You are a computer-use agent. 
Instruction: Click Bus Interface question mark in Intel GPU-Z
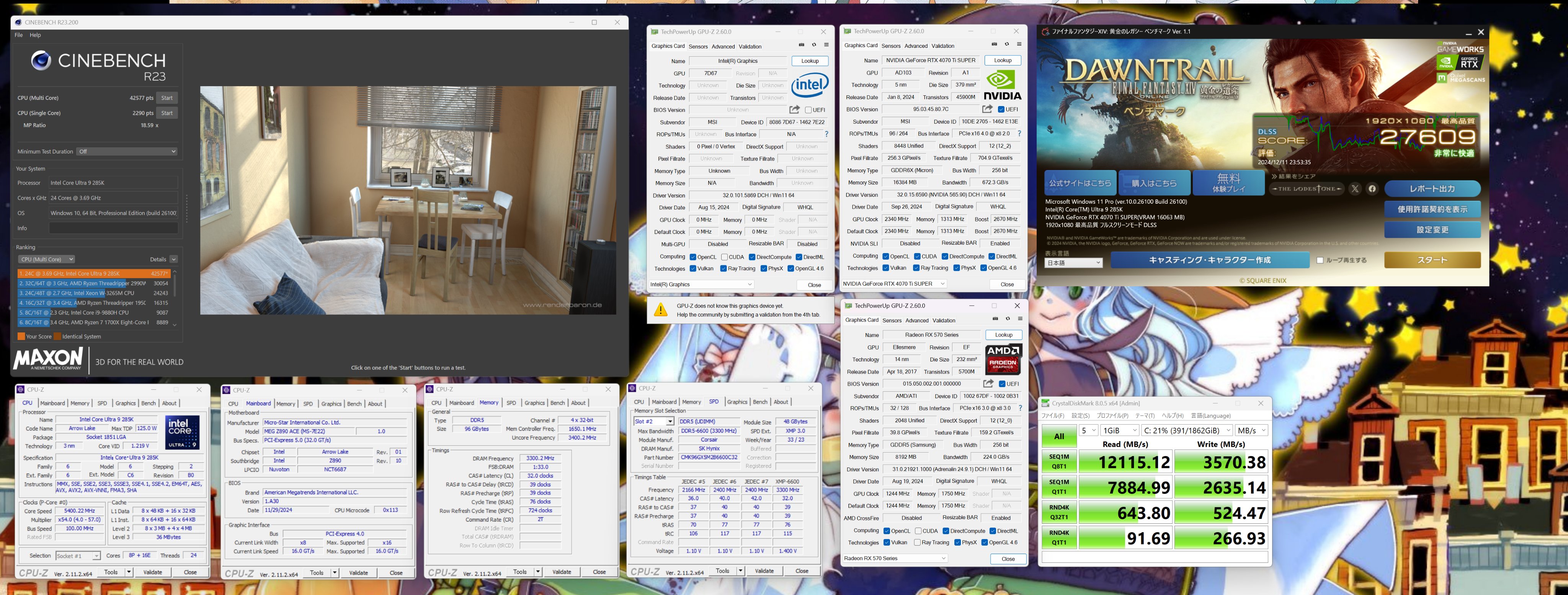coord(826,134)
